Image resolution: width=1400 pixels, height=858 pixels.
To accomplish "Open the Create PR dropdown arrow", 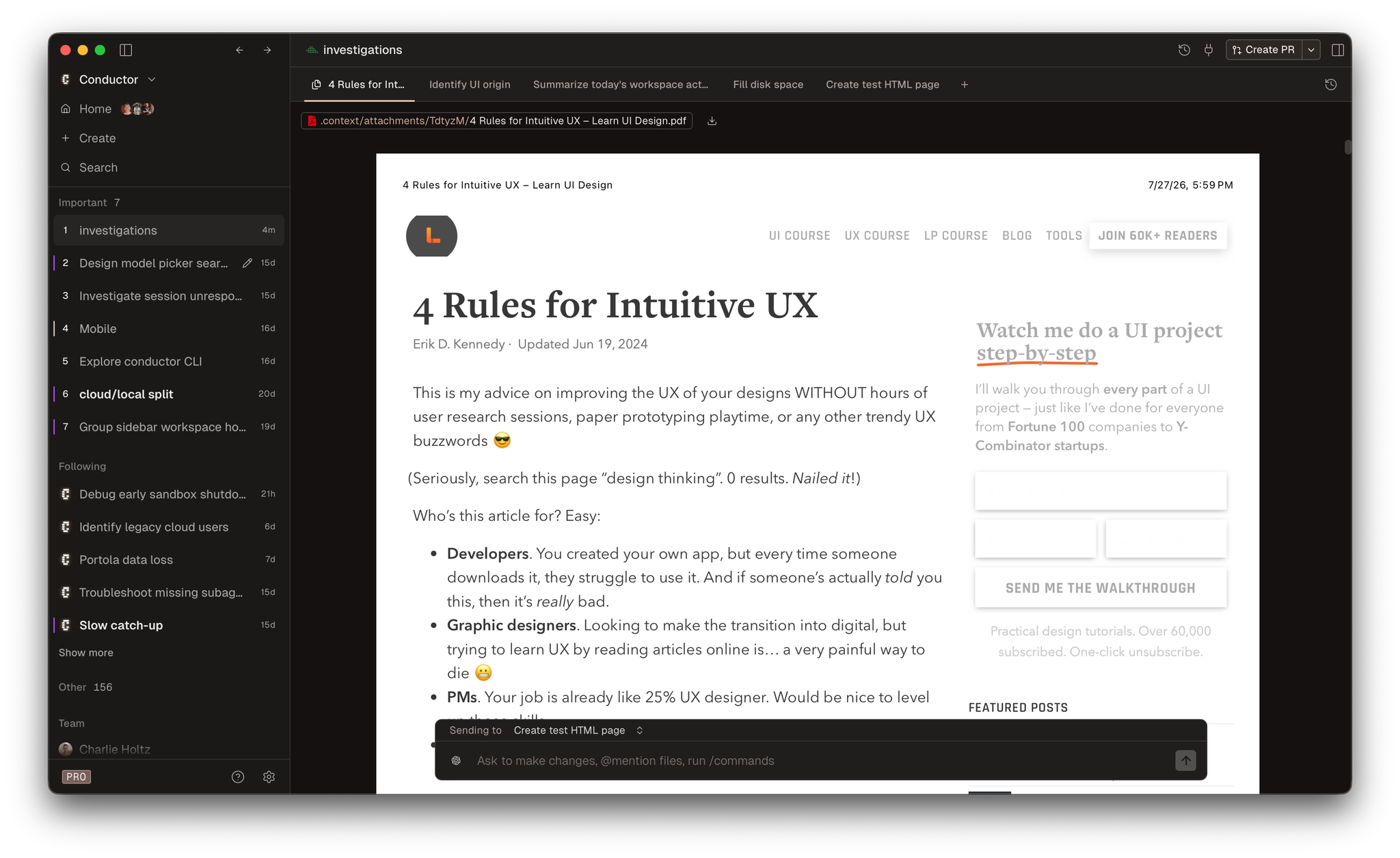I will (x=1311, y=50).
